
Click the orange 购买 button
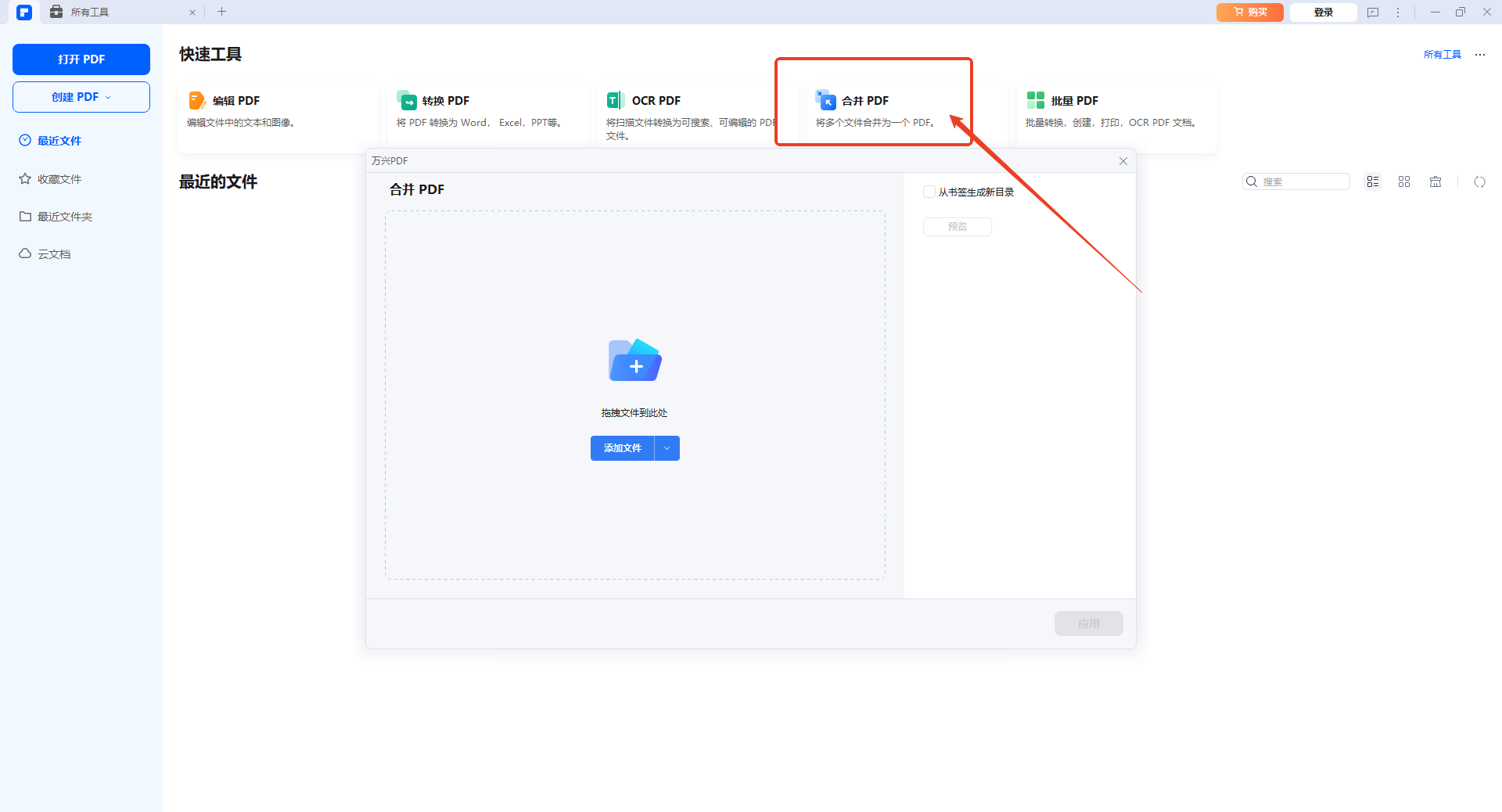pos(1249,13)
